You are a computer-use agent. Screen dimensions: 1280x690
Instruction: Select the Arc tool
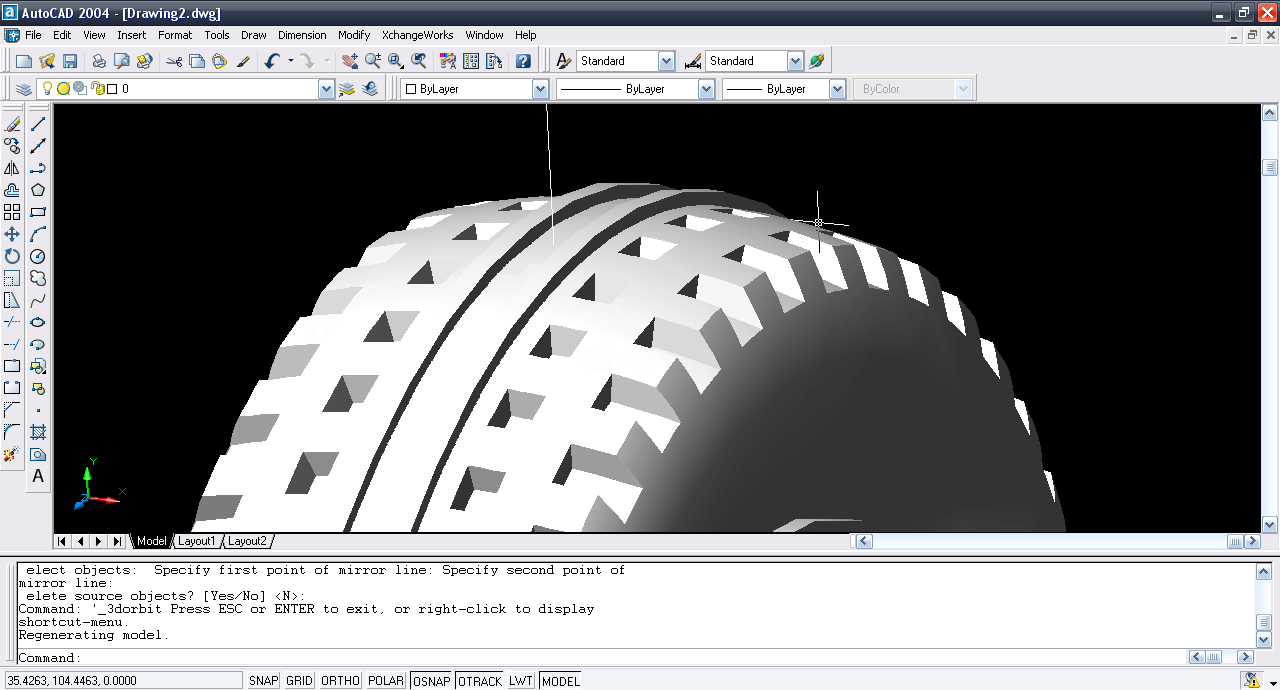point(38,234)
